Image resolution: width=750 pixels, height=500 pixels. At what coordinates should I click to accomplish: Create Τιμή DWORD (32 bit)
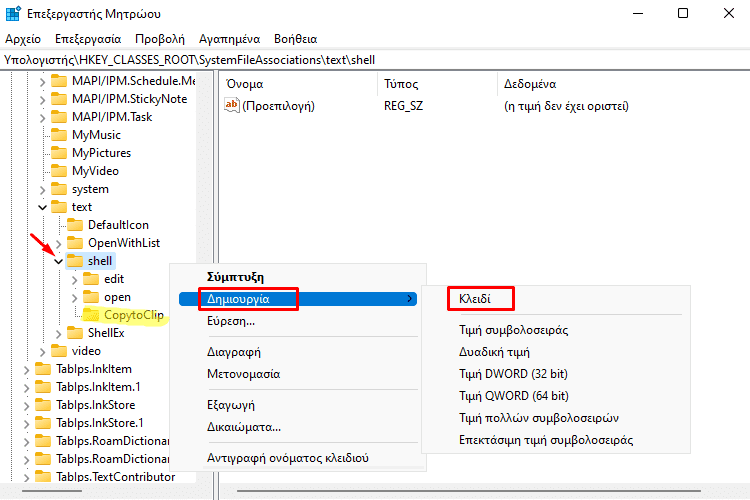tap(556, 374)
